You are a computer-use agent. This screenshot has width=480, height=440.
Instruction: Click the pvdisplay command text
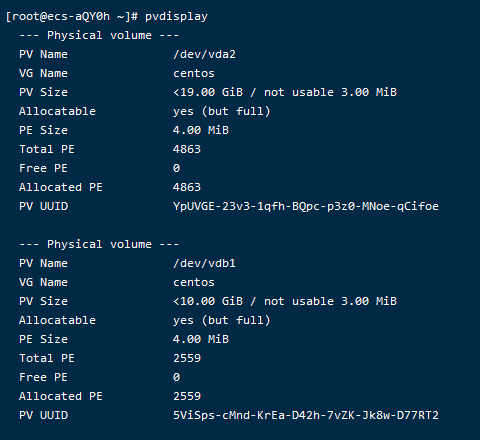[x=176, y=17]
